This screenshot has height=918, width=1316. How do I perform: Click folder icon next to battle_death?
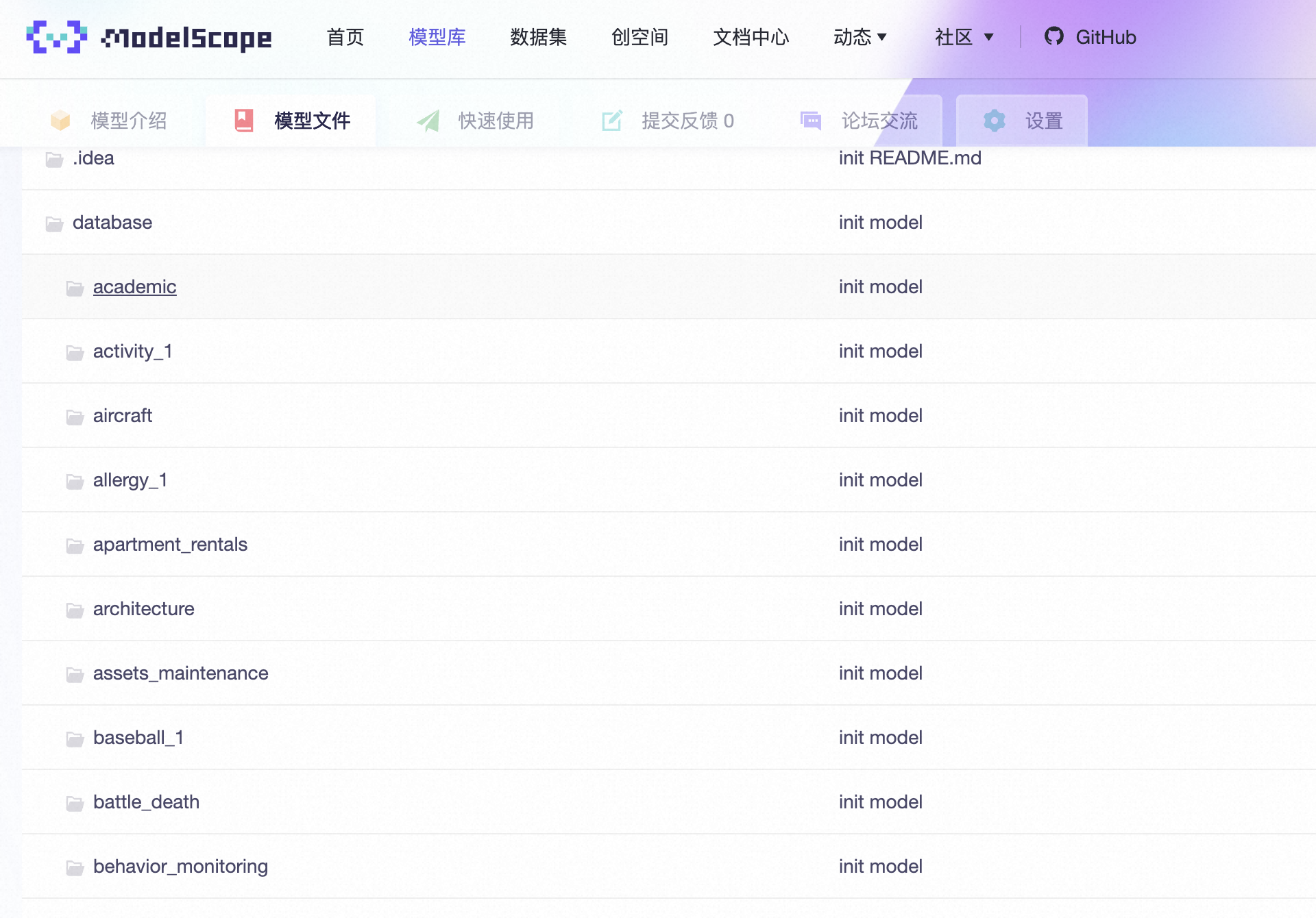[x=75, y=804]
